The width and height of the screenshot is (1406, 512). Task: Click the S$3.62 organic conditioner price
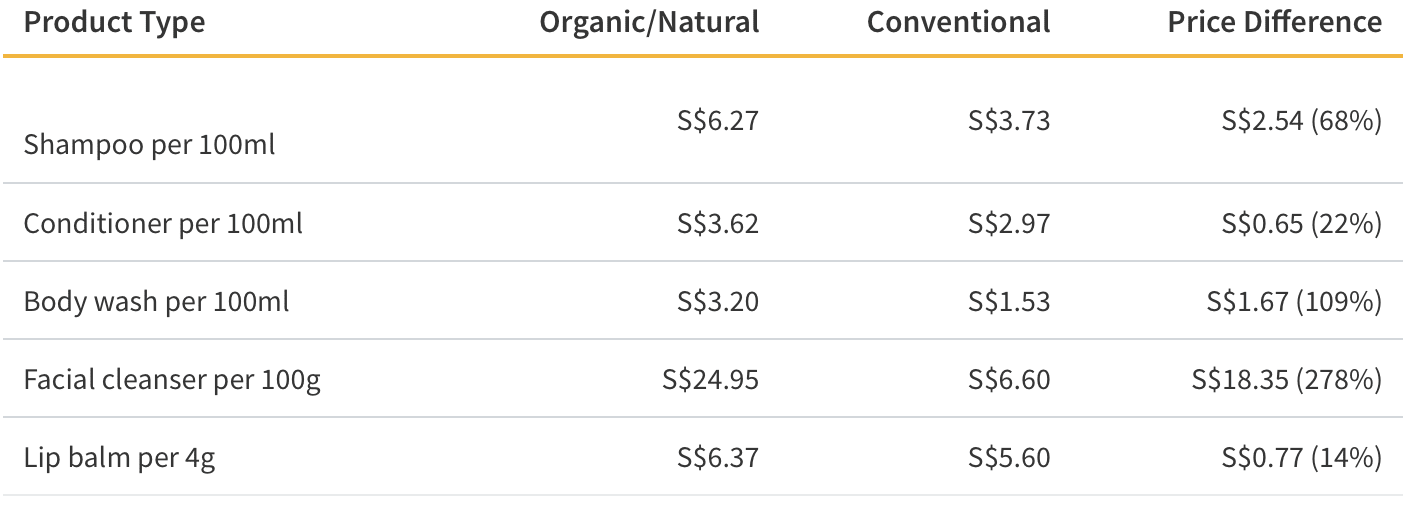(x=718, y=223)
